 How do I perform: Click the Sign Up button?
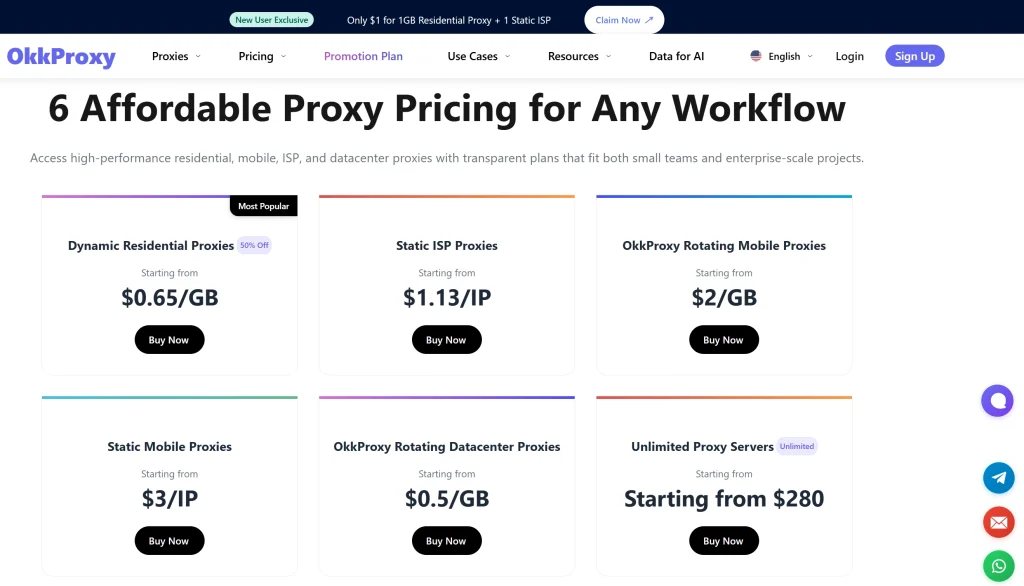tap(914, 56)
